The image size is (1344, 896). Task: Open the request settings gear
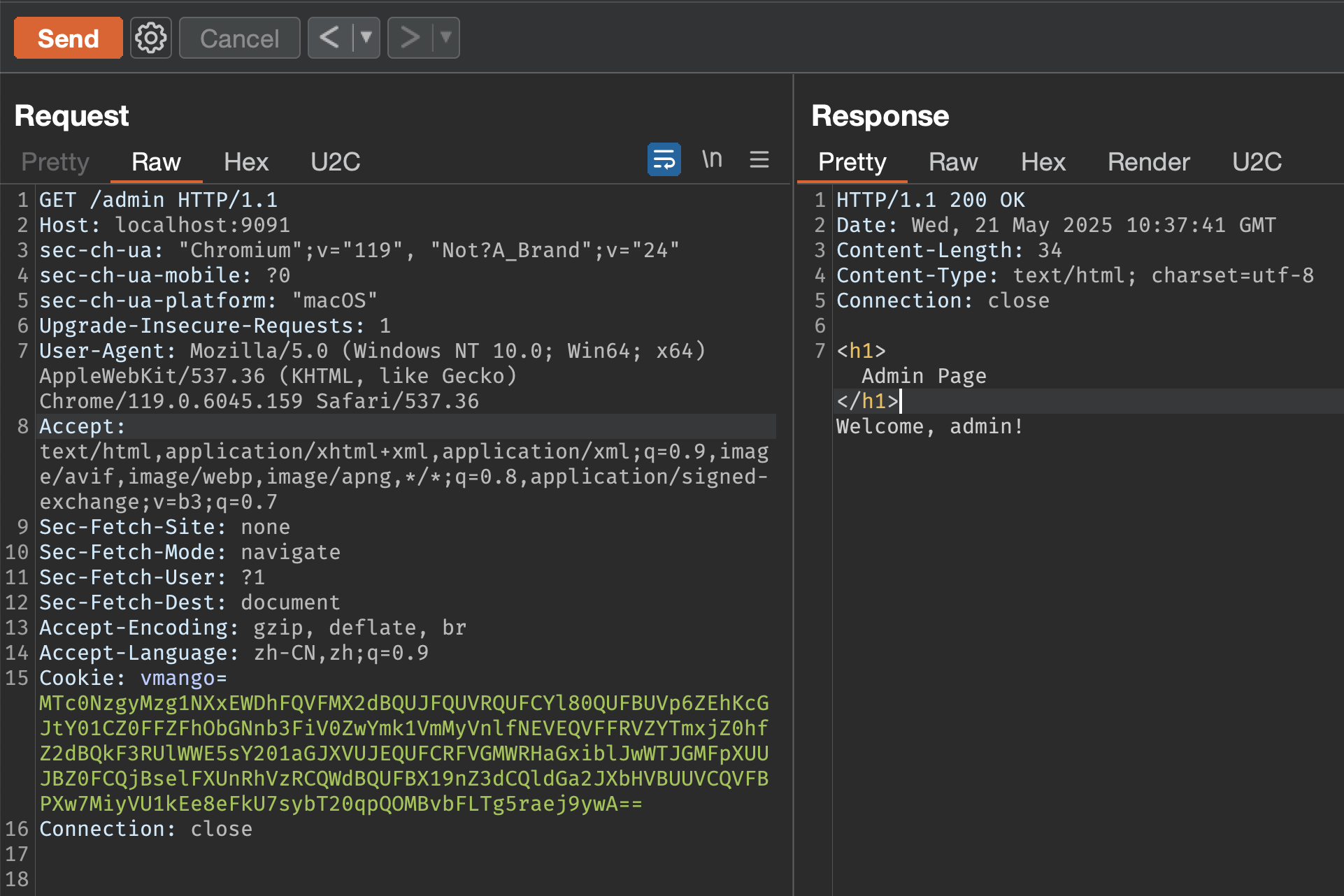coord(151,38)
